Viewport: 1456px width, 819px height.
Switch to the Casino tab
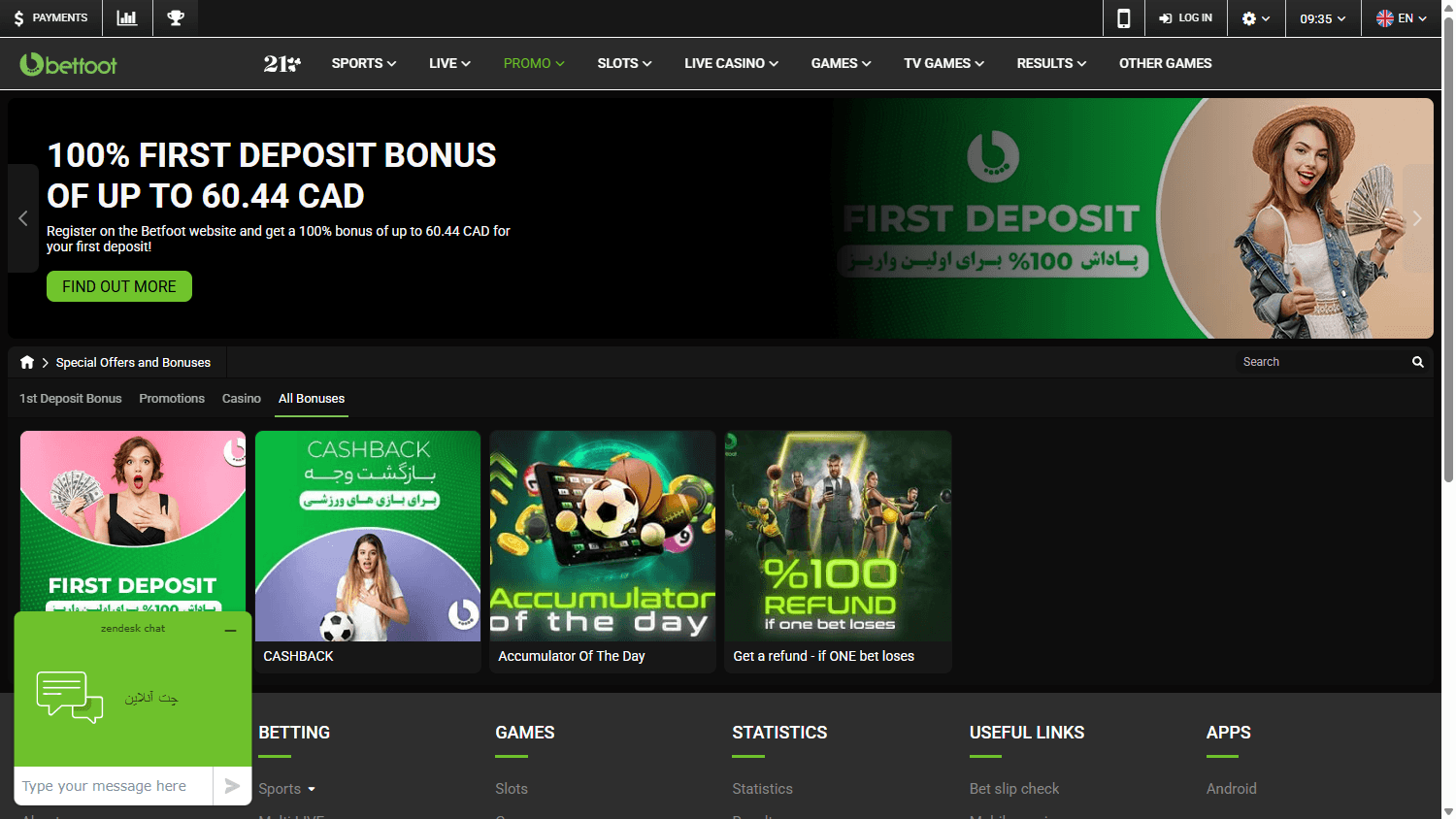(x=242, y=399)
